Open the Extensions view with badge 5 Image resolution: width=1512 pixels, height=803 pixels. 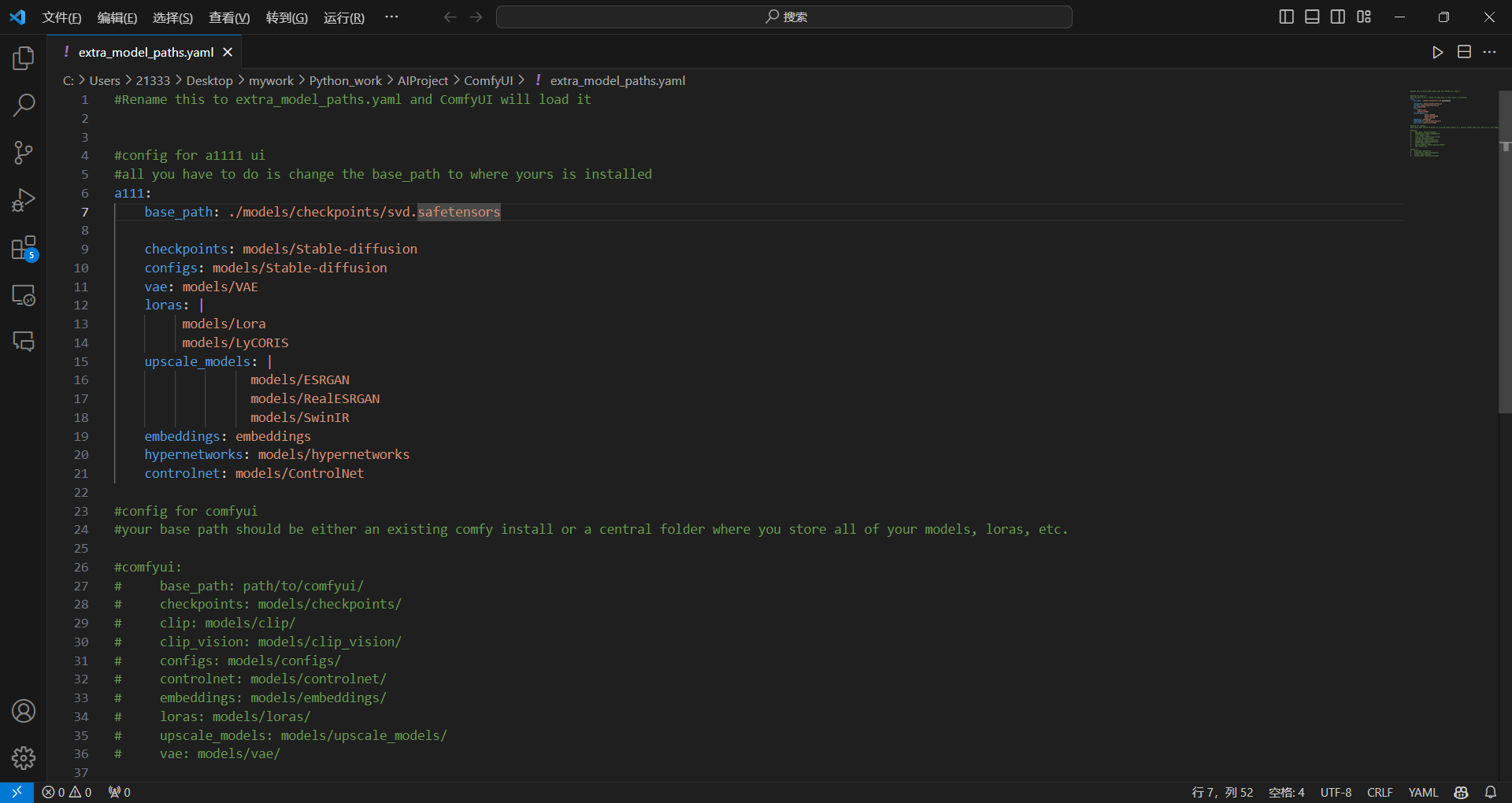[x=24, y=248]
